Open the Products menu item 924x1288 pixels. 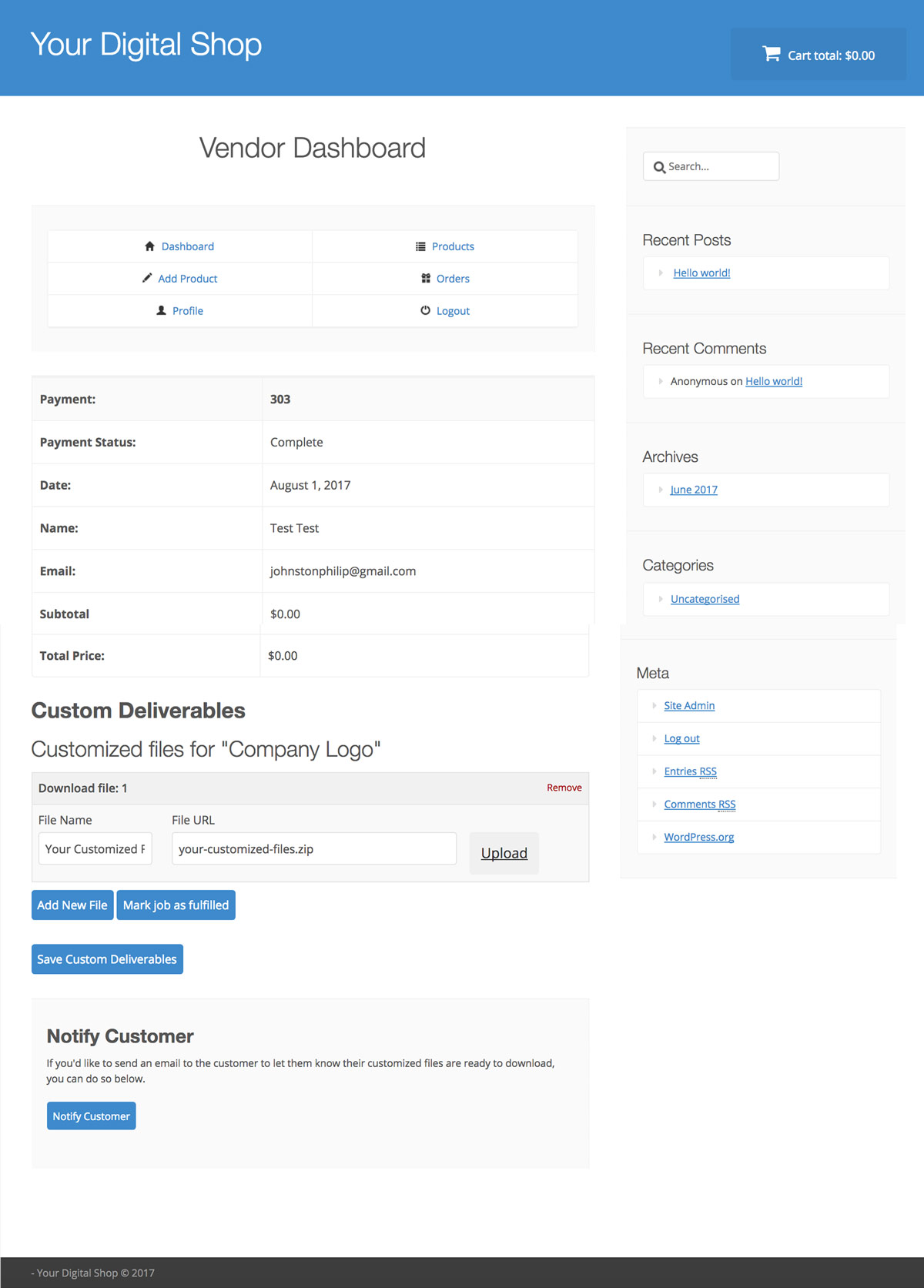tap(453, 246)
